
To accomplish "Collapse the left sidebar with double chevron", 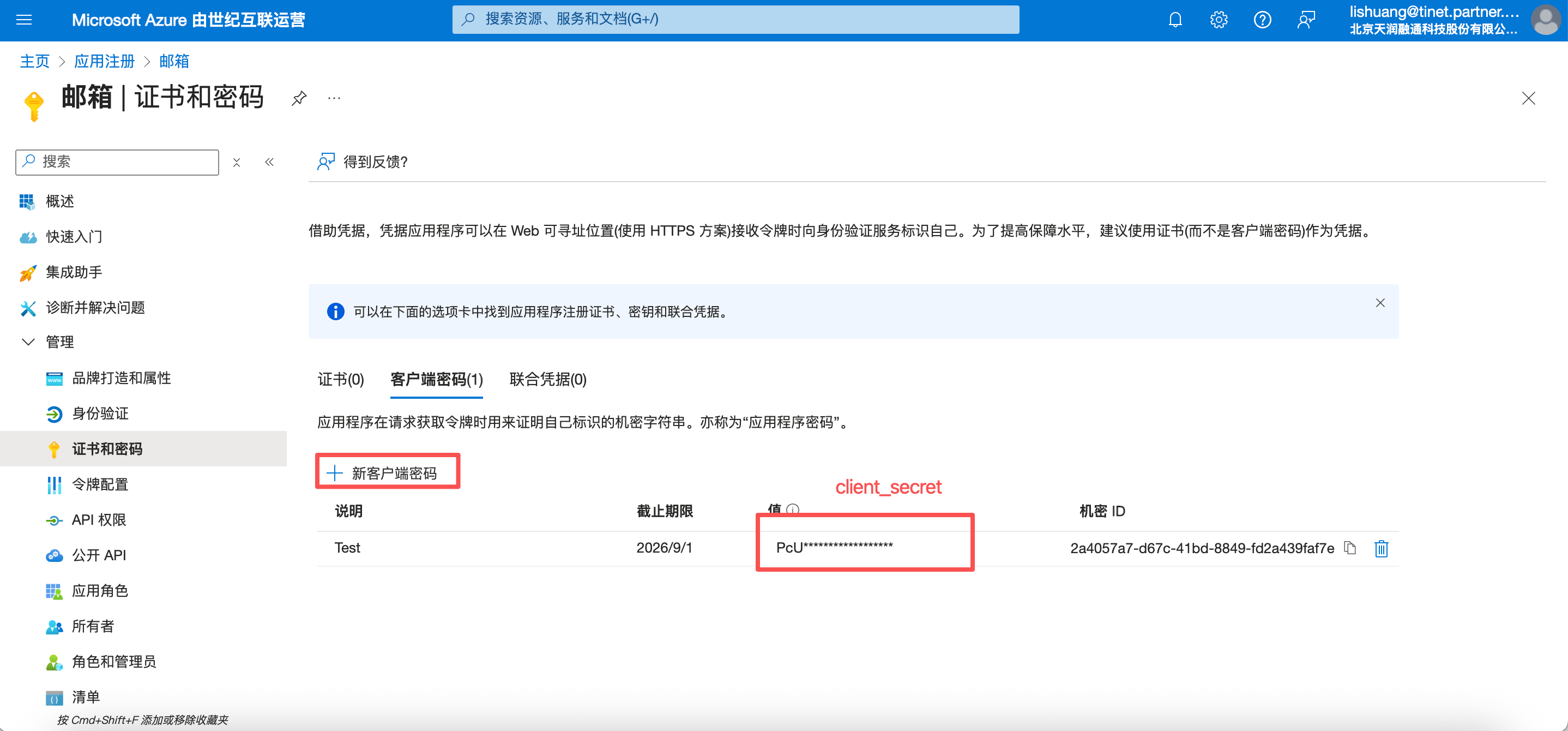I will 270,162.
